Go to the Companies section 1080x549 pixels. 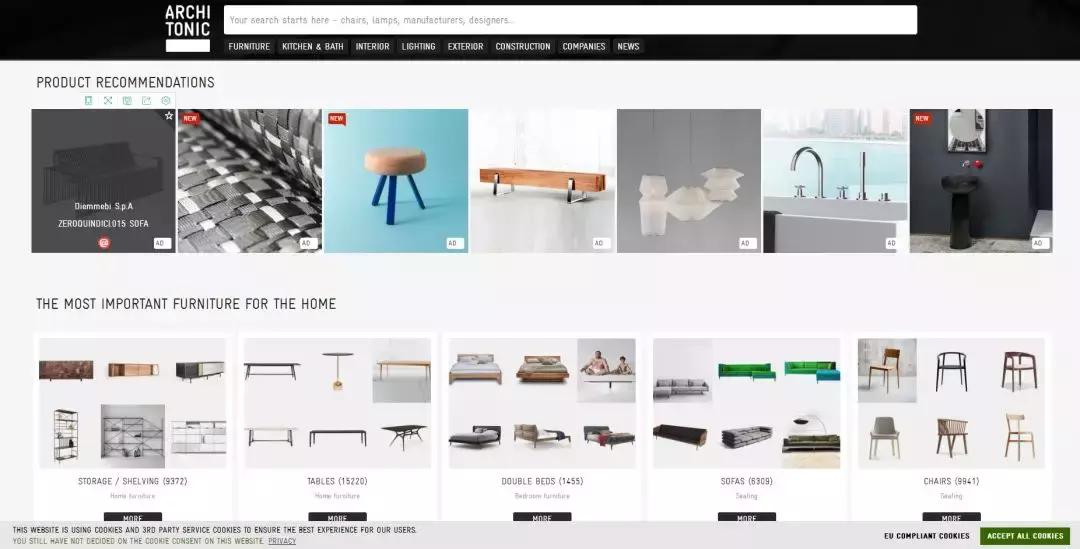pyautogui.click(x=584, y=46)
